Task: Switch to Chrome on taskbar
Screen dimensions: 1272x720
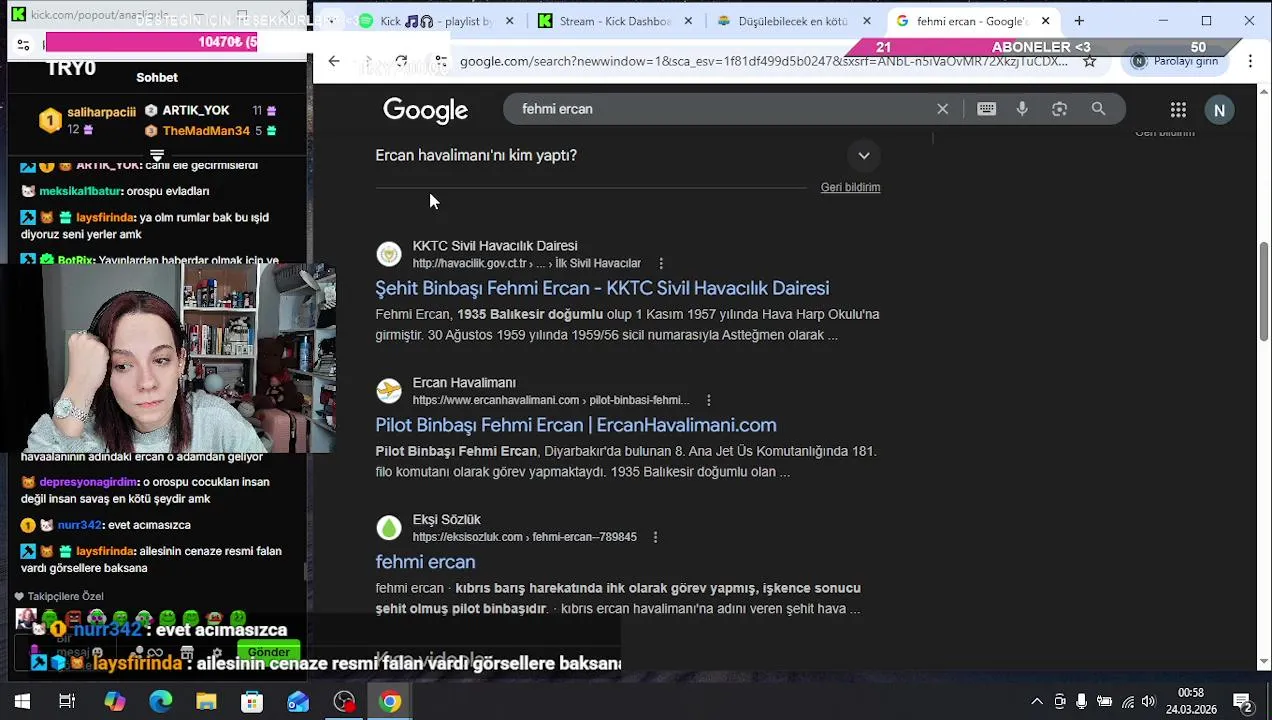Action: click(x=390, y=702)
